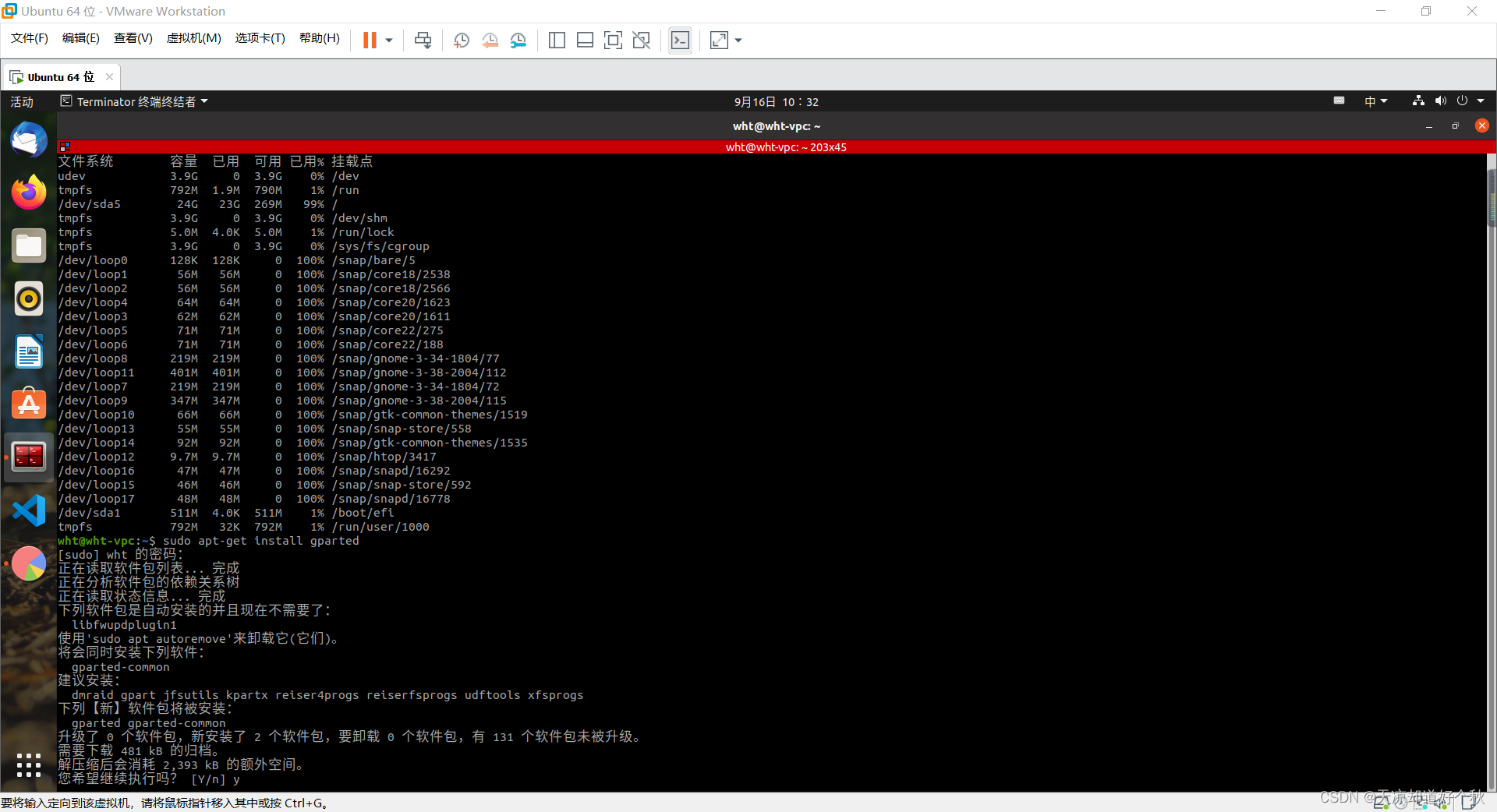Viewport: 1497px width, 812px height.
Task: Open the Terminator 终端终结者 app menu
Action: click(134, 102)
